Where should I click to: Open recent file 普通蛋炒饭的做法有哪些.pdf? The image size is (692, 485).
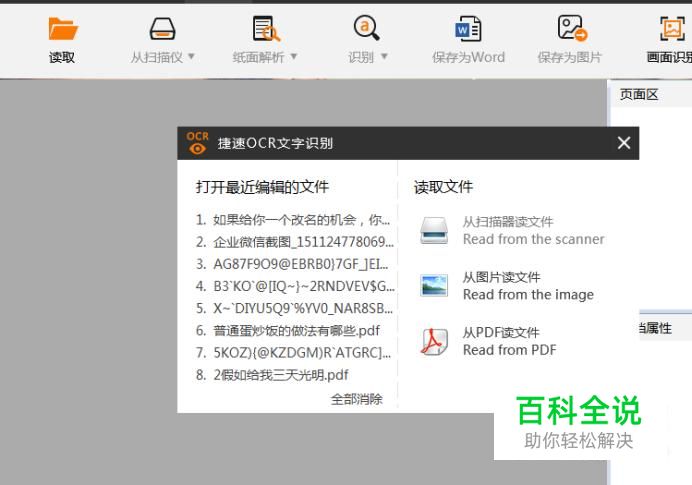pos(288,331)
